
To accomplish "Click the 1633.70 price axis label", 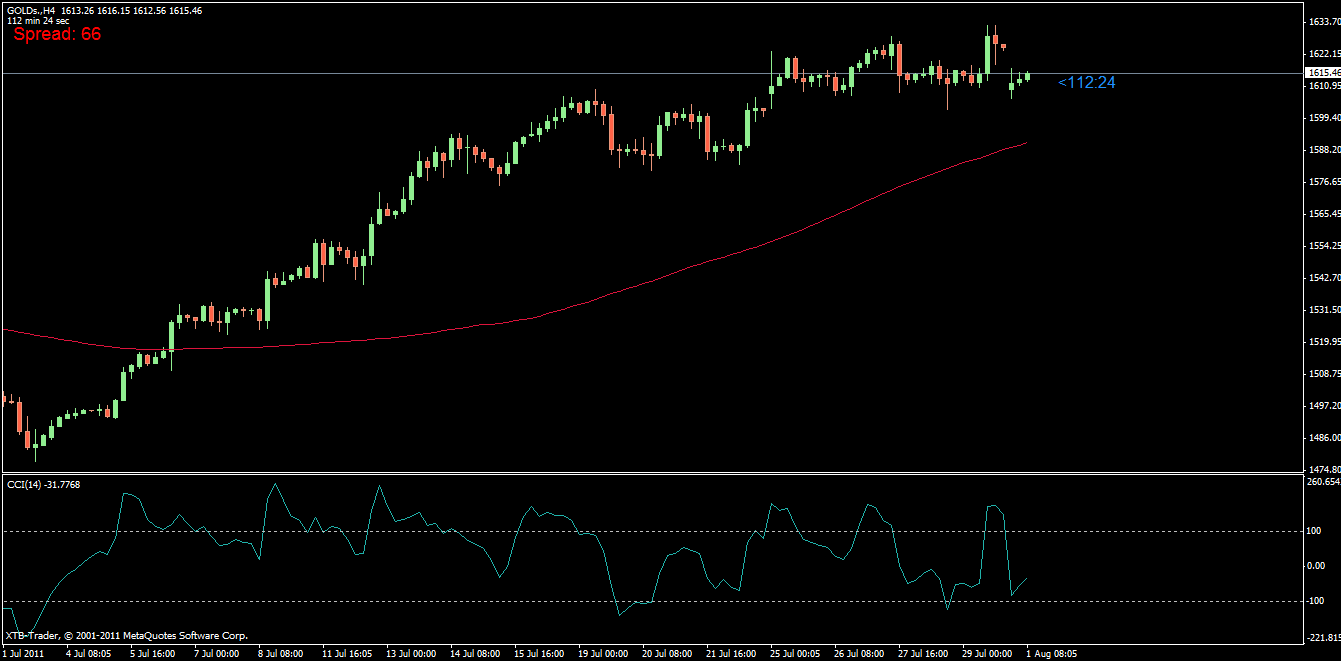I will [x=1322, y=22].
